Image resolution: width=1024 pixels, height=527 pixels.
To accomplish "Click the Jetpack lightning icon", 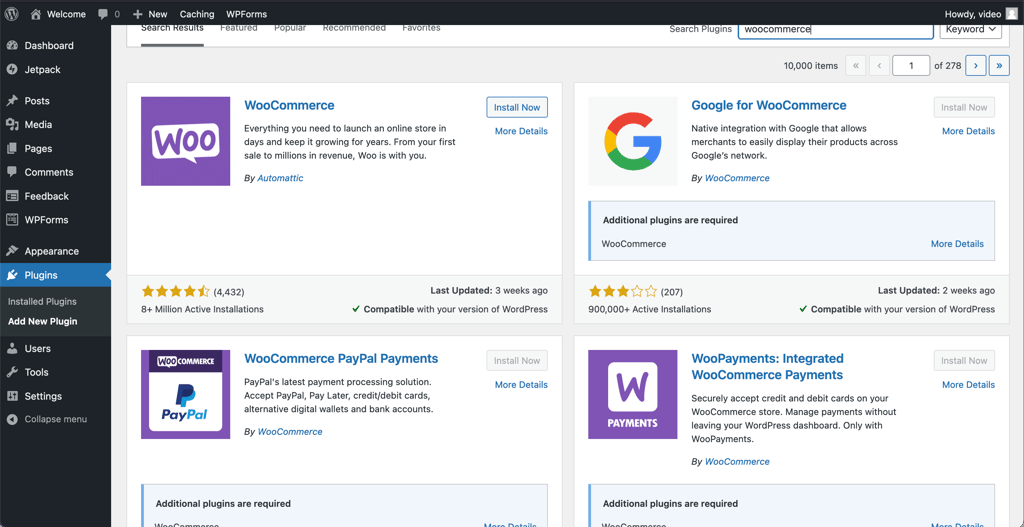I will point(12,69).
